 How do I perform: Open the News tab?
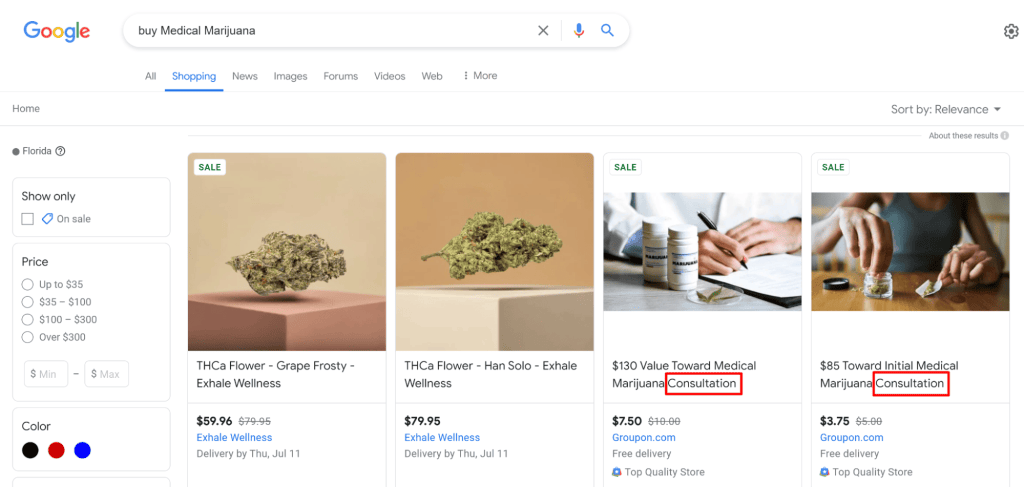click(245, 76)
